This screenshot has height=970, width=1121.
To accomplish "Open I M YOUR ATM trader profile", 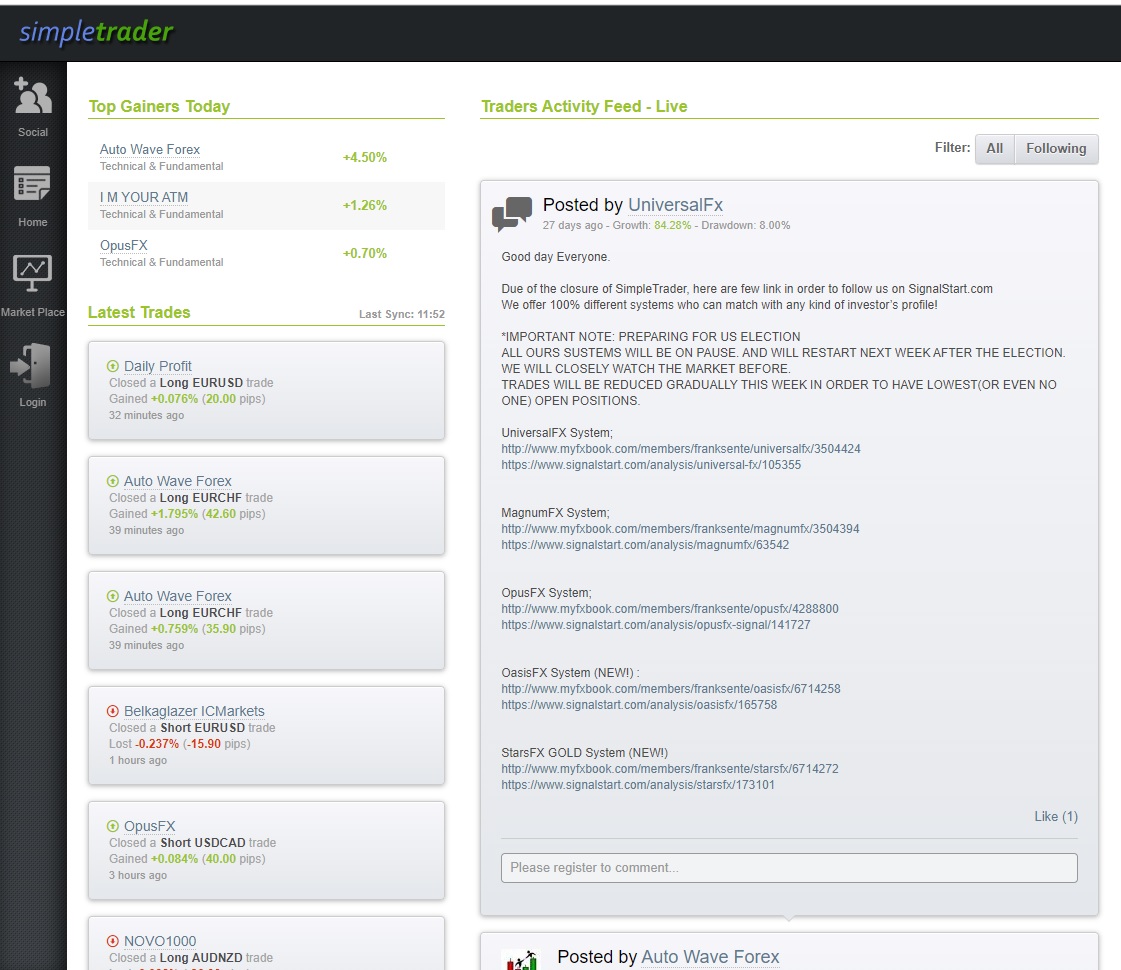I will (144, 197).
